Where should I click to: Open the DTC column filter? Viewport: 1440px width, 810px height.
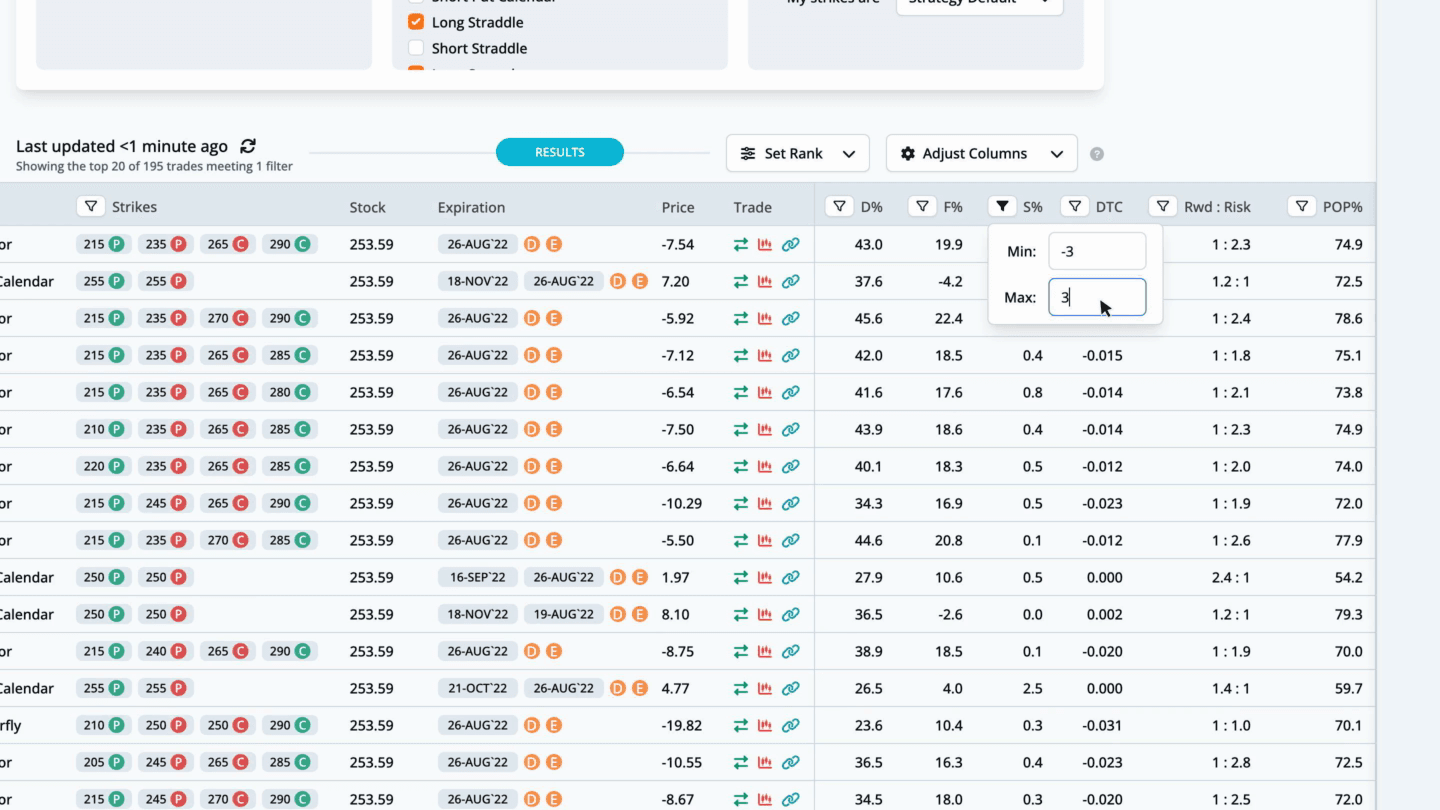tap(1075, 207)
